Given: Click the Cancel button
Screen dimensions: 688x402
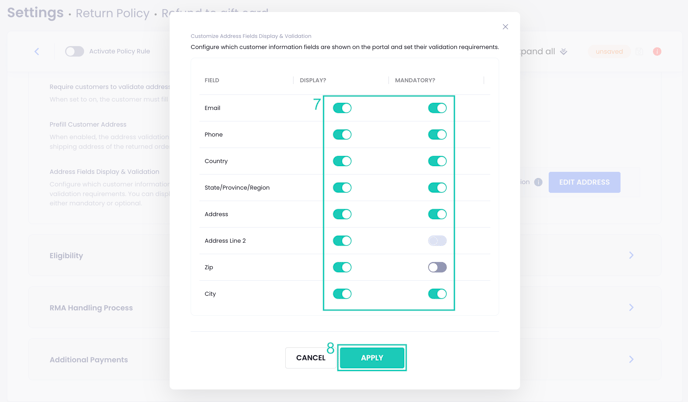Looking at the screenshot, I should click(311, 358).
